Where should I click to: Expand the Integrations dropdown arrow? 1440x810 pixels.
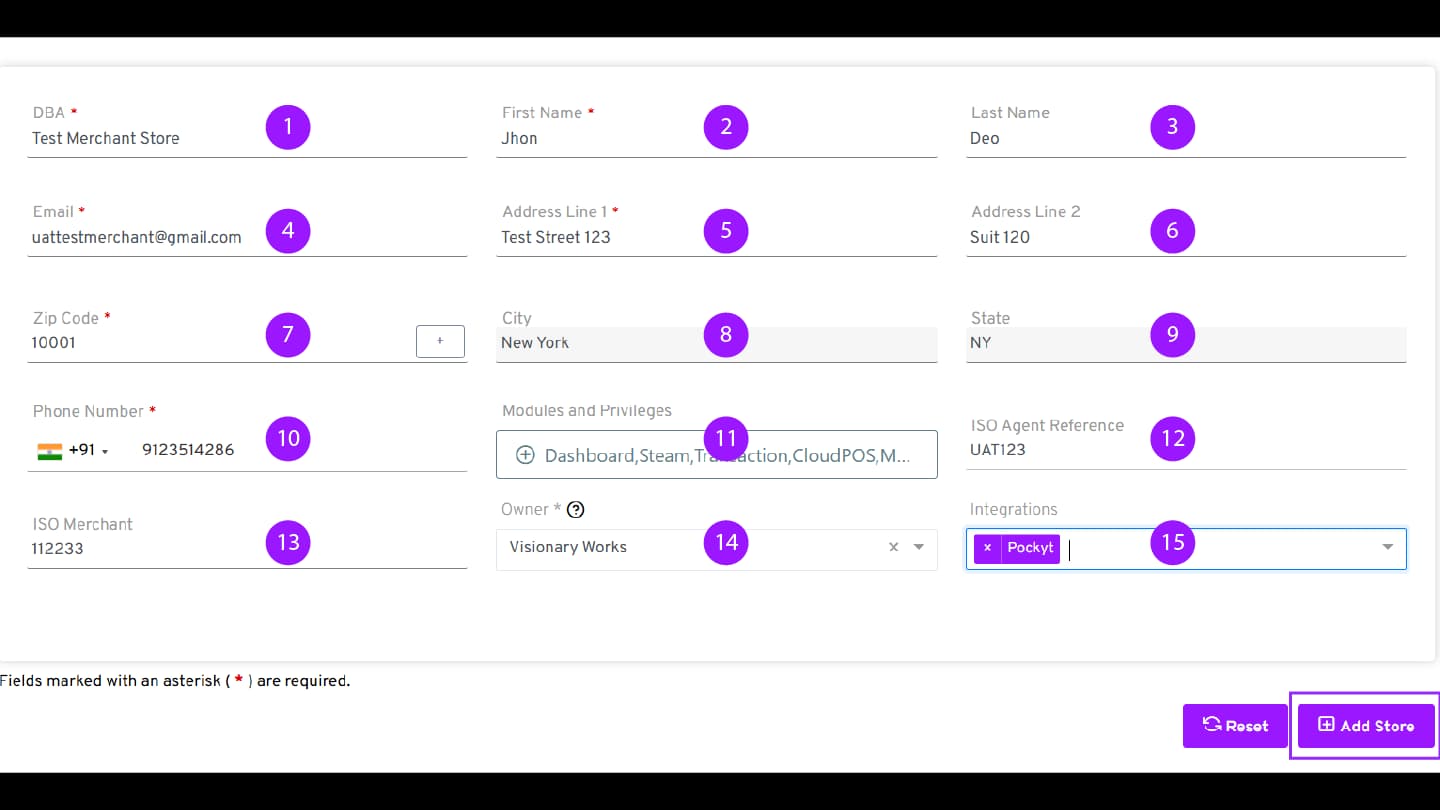pos(1387,547)
